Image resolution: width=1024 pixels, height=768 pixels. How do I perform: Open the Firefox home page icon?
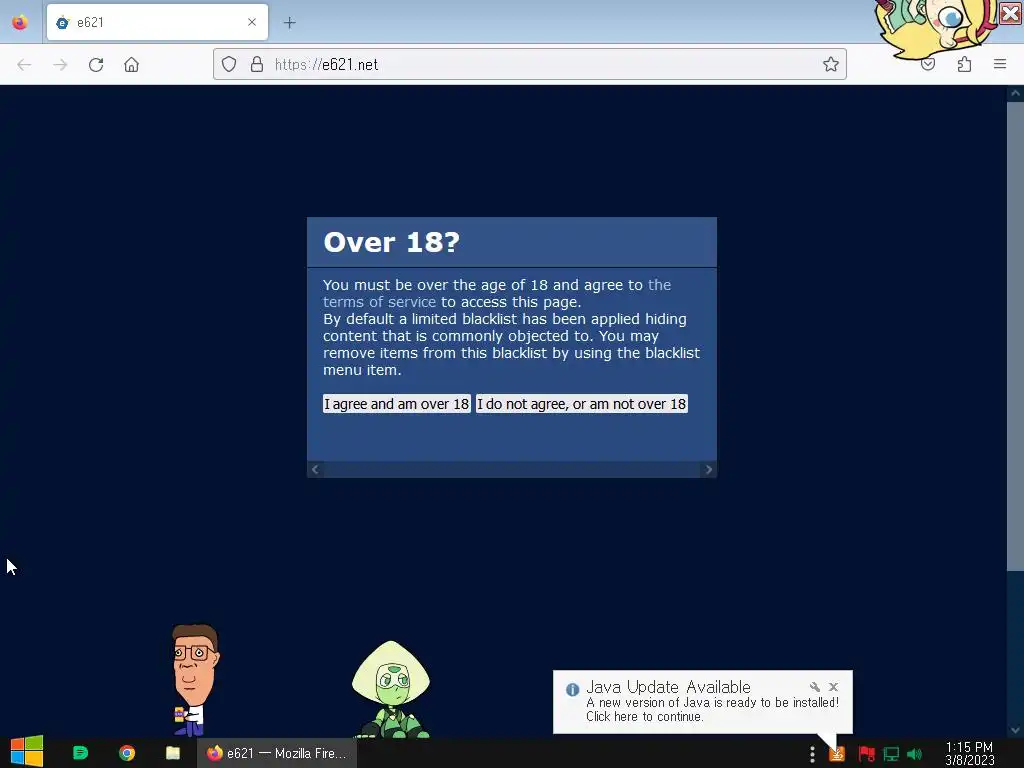point(131,65)
